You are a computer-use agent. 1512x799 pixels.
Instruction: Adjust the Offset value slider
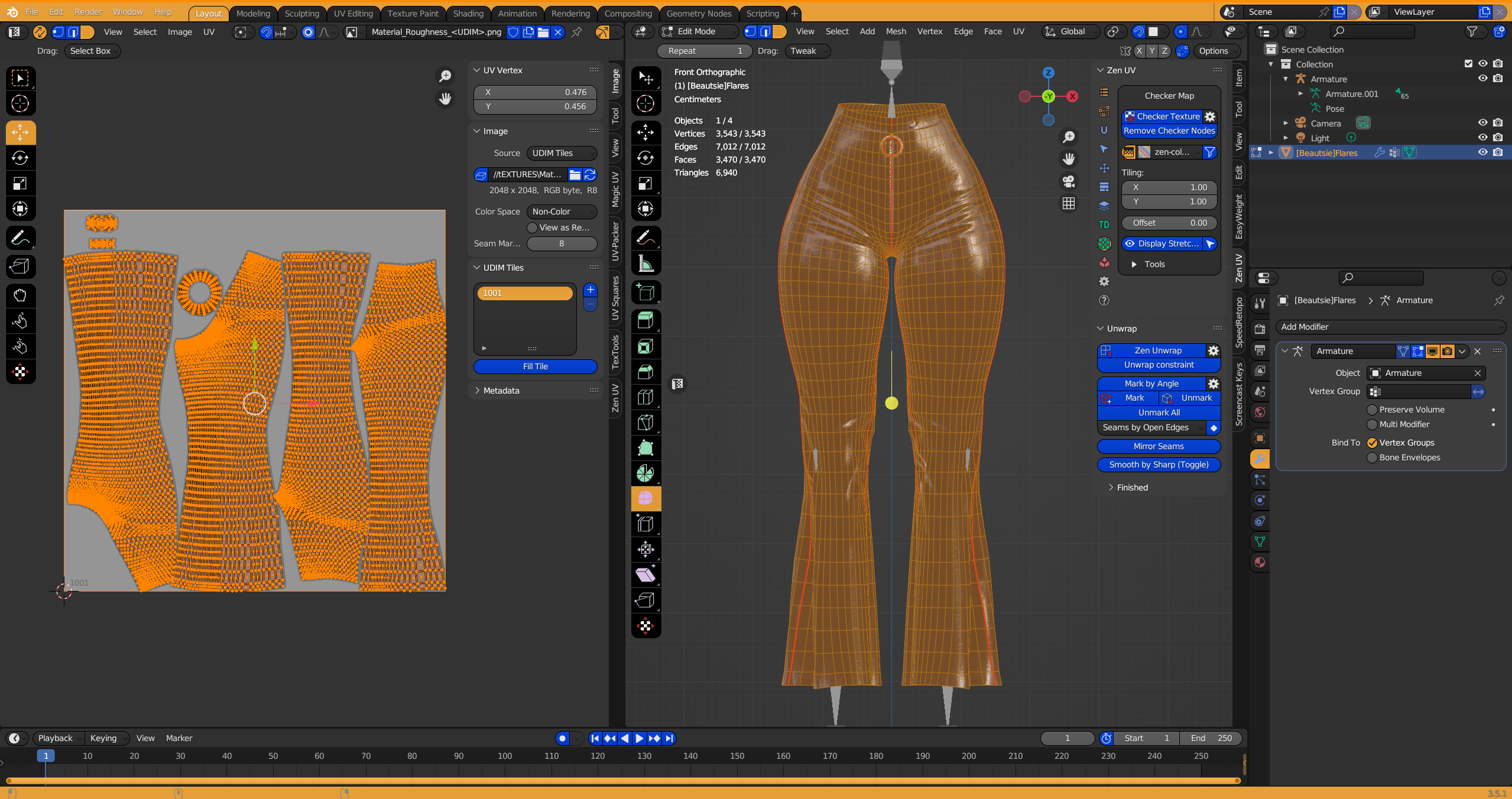click(1169, 223)
